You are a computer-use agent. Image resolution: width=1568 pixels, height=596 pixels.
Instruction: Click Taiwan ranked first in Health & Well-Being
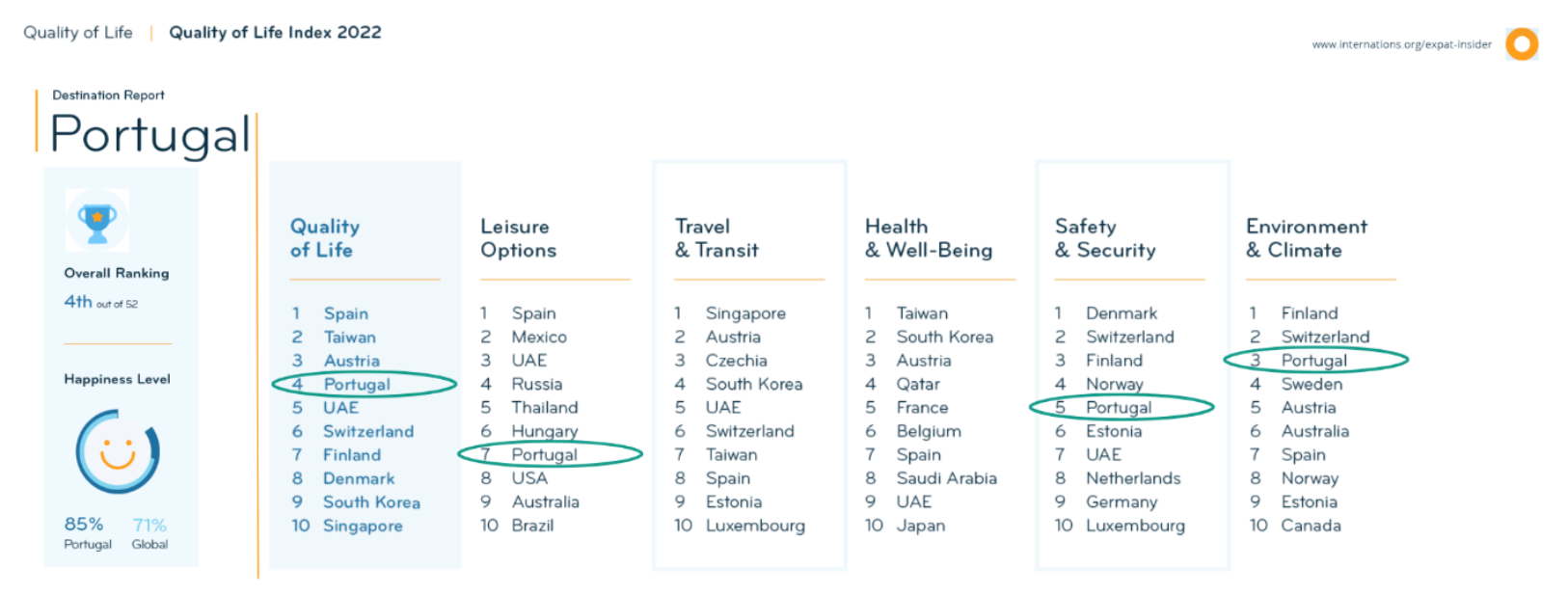(922, 313)
